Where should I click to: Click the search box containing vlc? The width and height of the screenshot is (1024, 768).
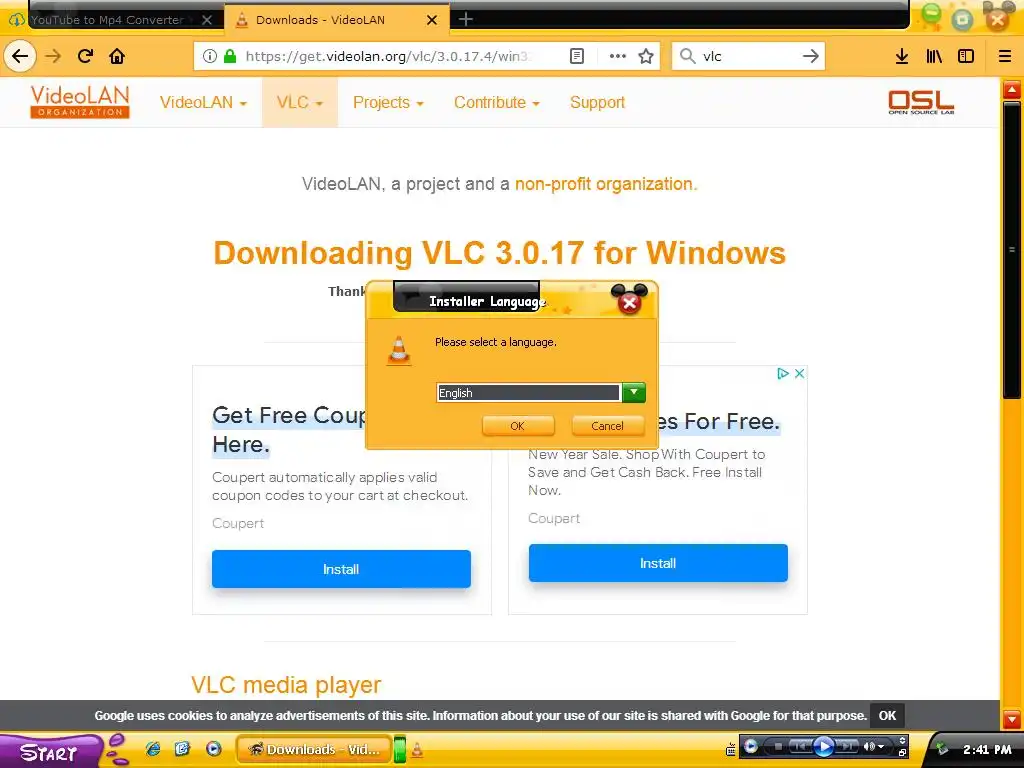748,56
